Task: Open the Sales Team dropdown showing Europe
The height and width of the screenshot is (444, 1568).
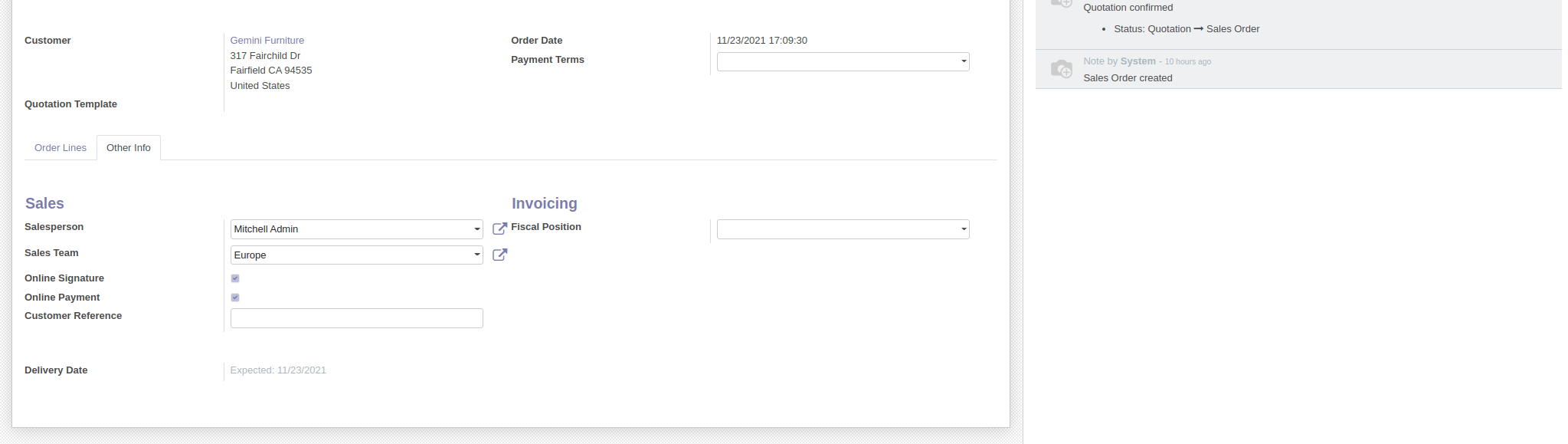Action: click(x=356, y=255)
